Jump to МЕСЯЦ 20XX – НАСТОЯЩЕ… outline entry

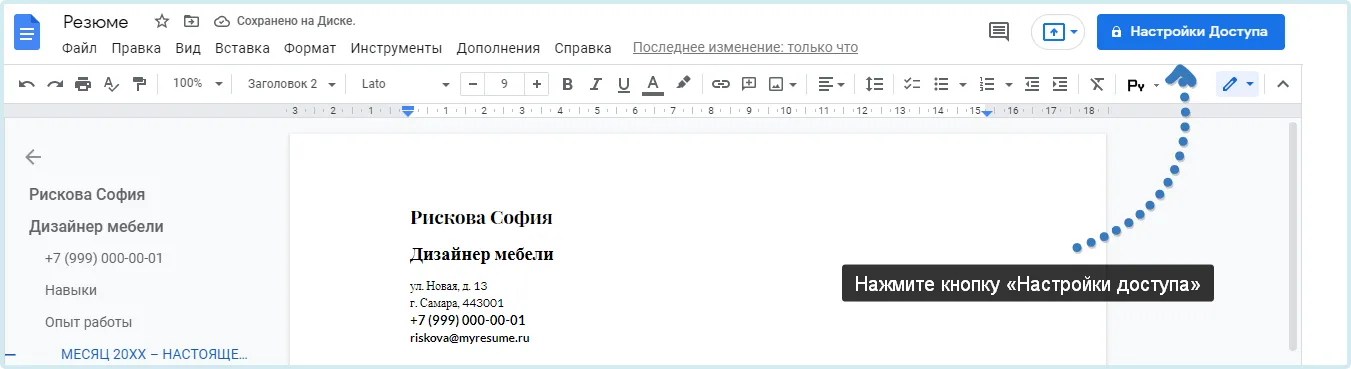tap(154, 354)
